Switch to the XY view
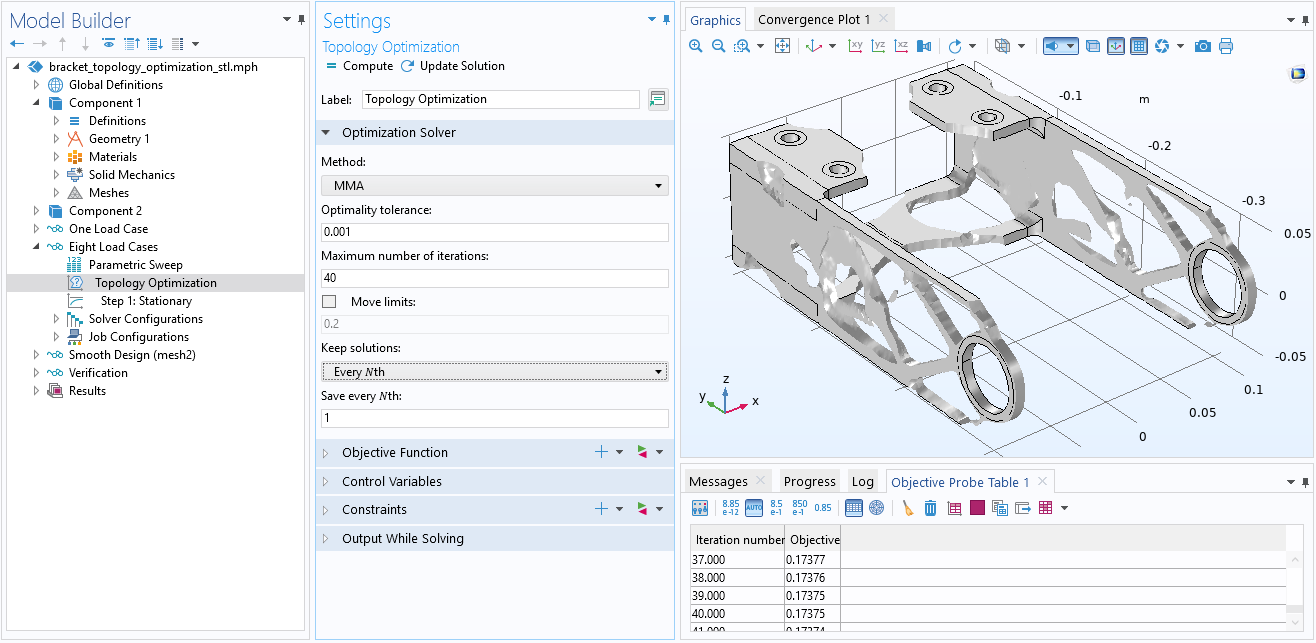 (x=855, y=46)
